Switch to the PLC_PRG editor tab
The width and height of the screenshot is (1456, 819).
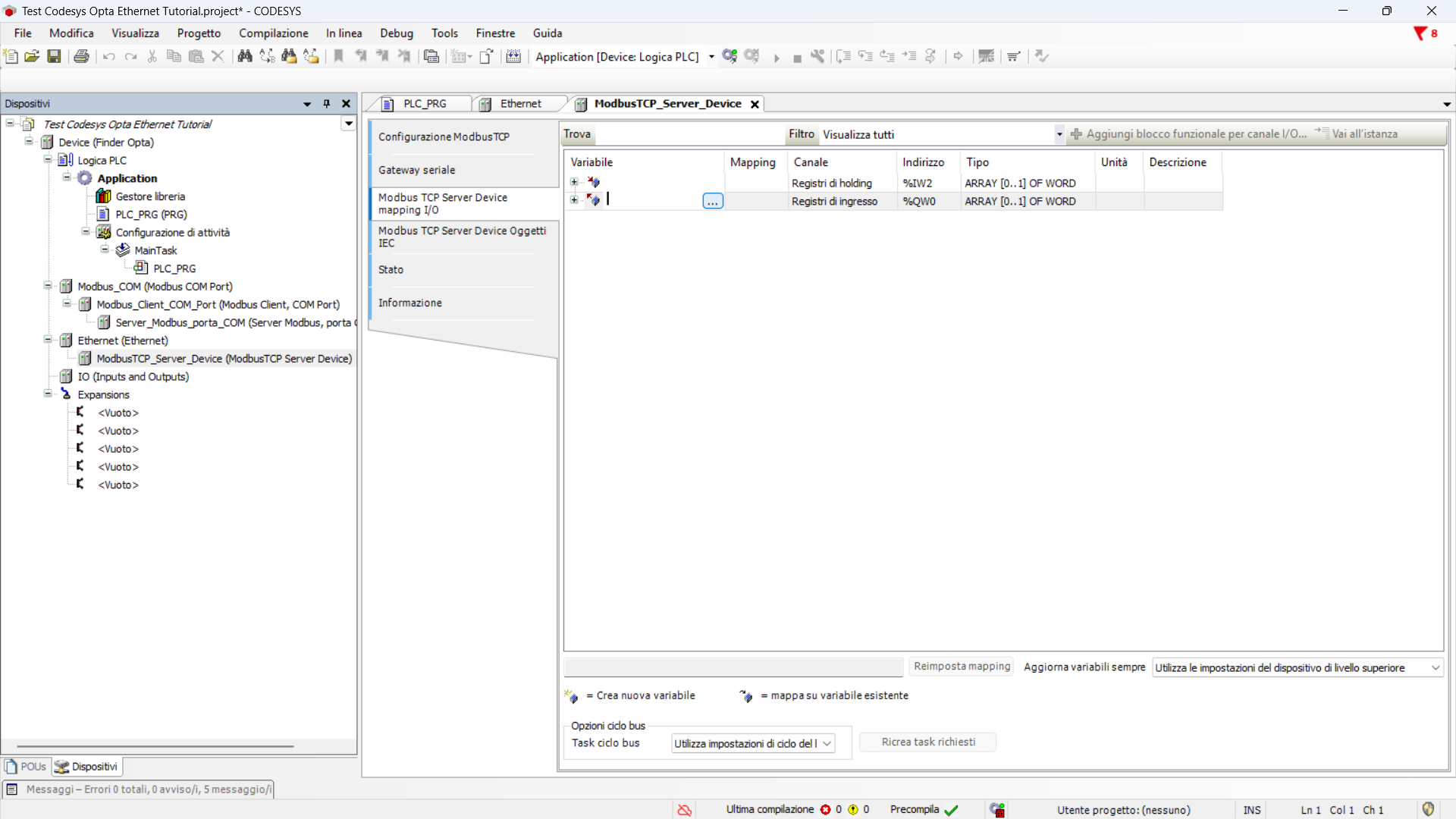coord(424,104)
